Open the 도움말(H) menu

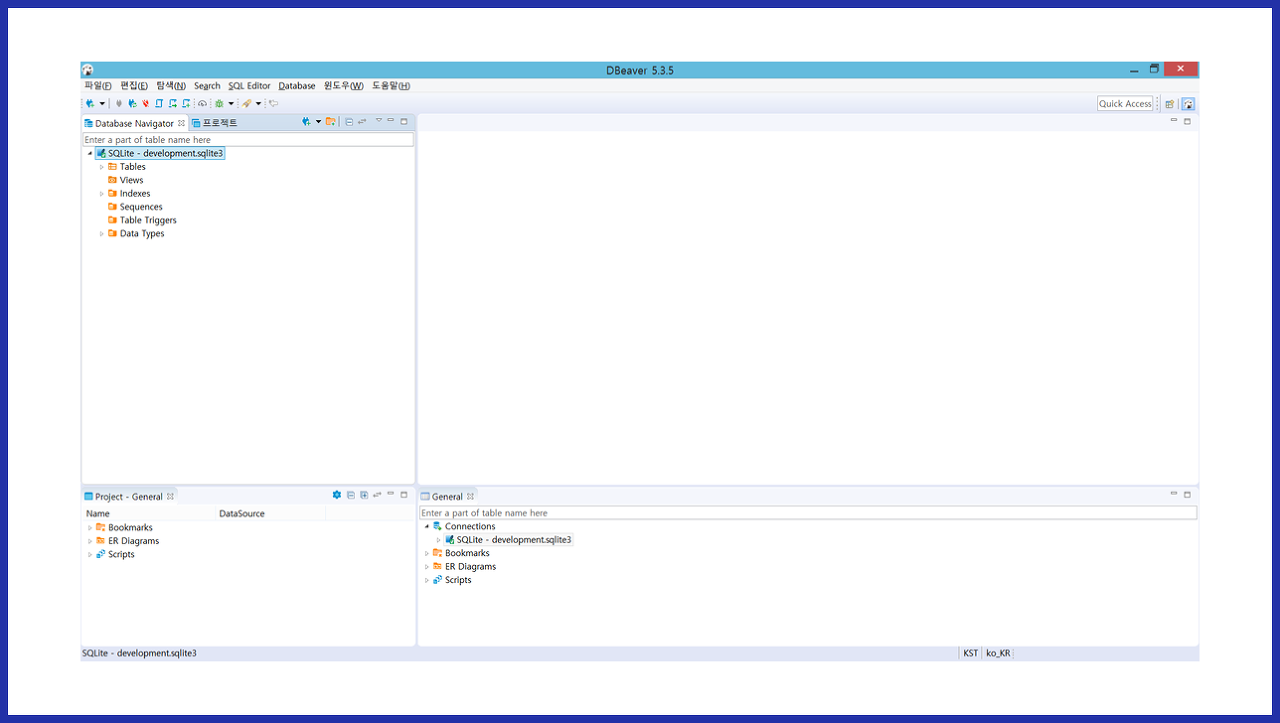(391, 86)
